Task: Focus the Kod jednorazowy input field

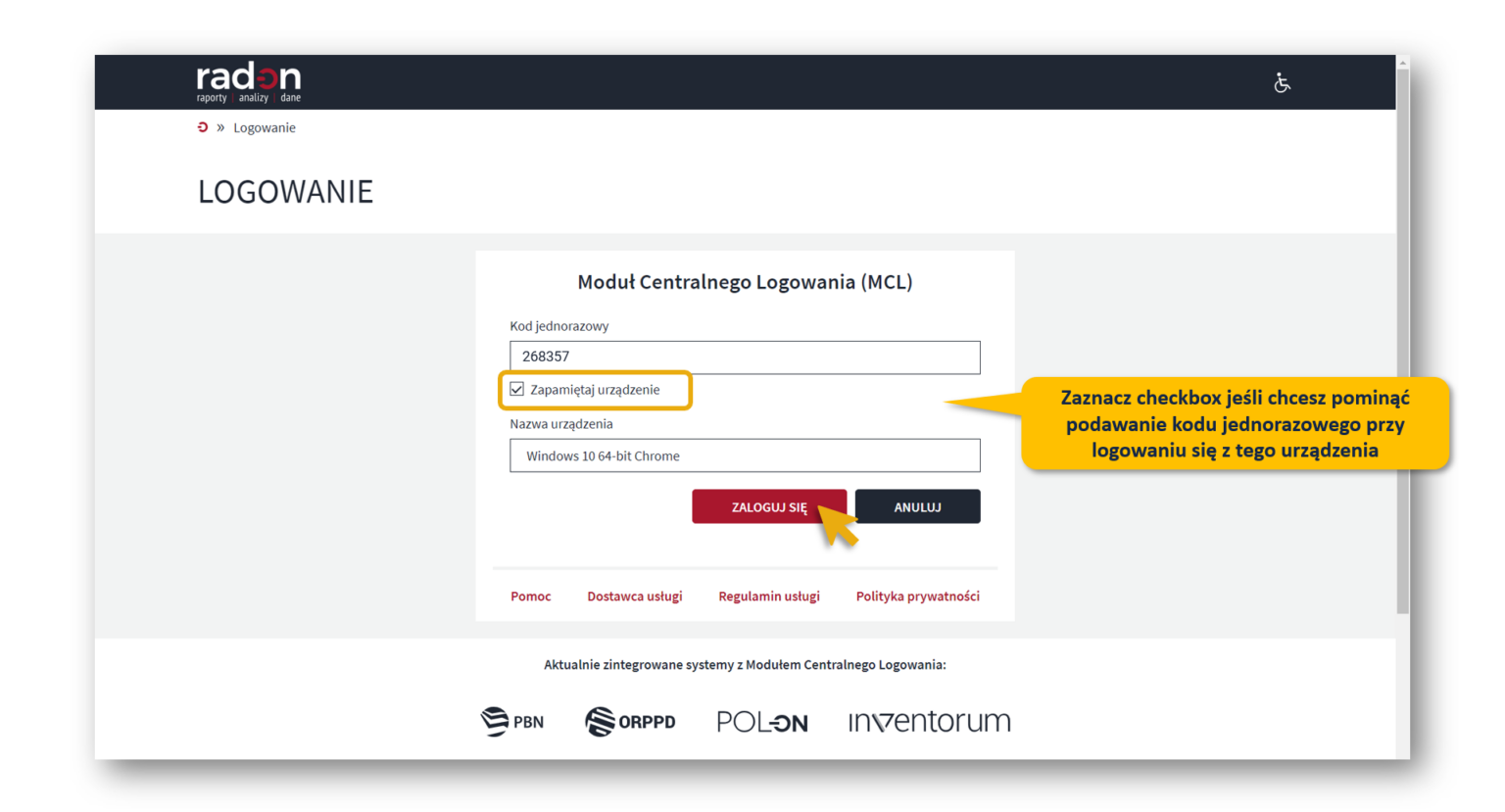Action: (745, 358)
